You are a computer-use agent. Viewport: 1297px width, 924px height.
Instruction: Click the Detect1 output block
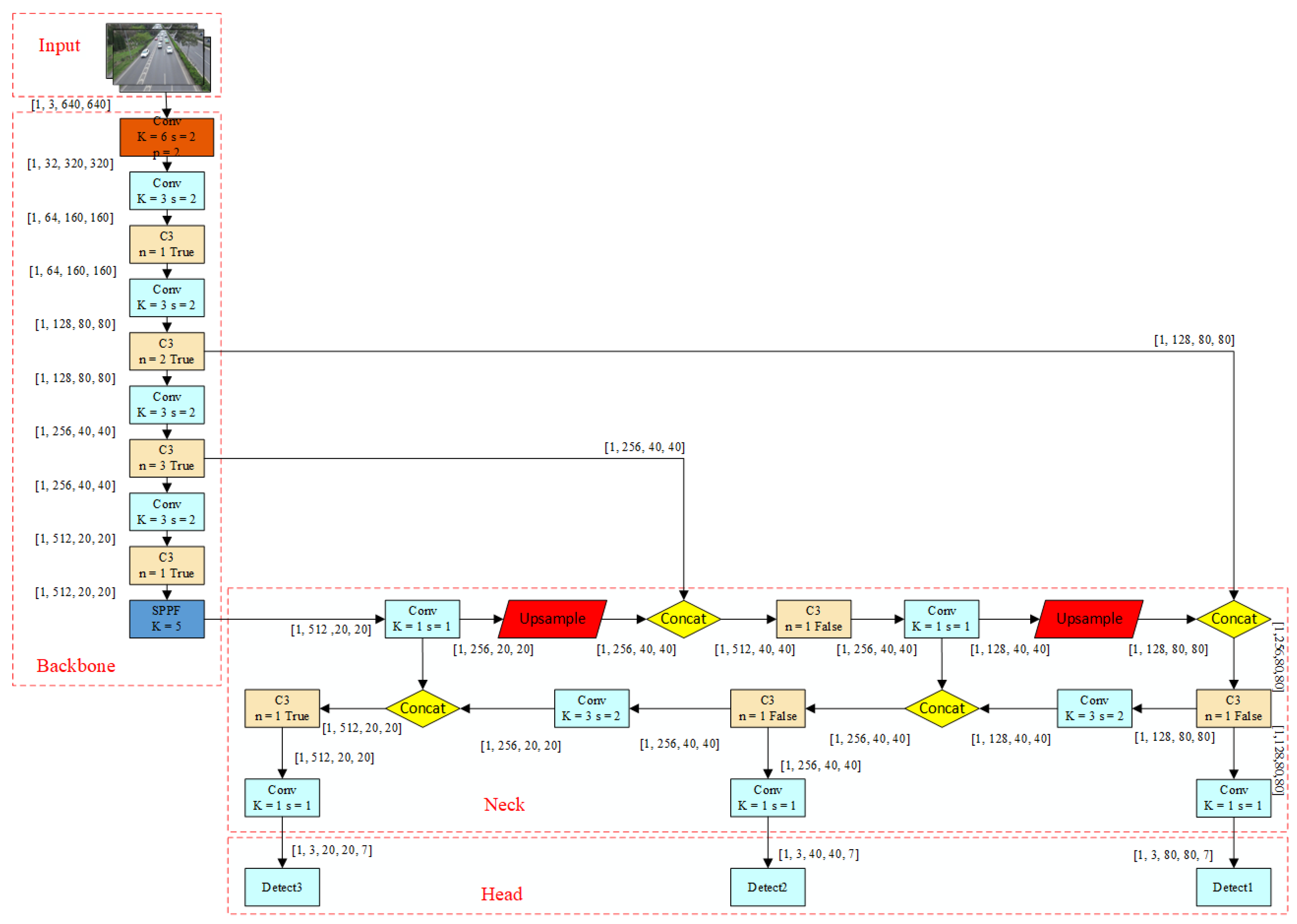[1233, 887]
